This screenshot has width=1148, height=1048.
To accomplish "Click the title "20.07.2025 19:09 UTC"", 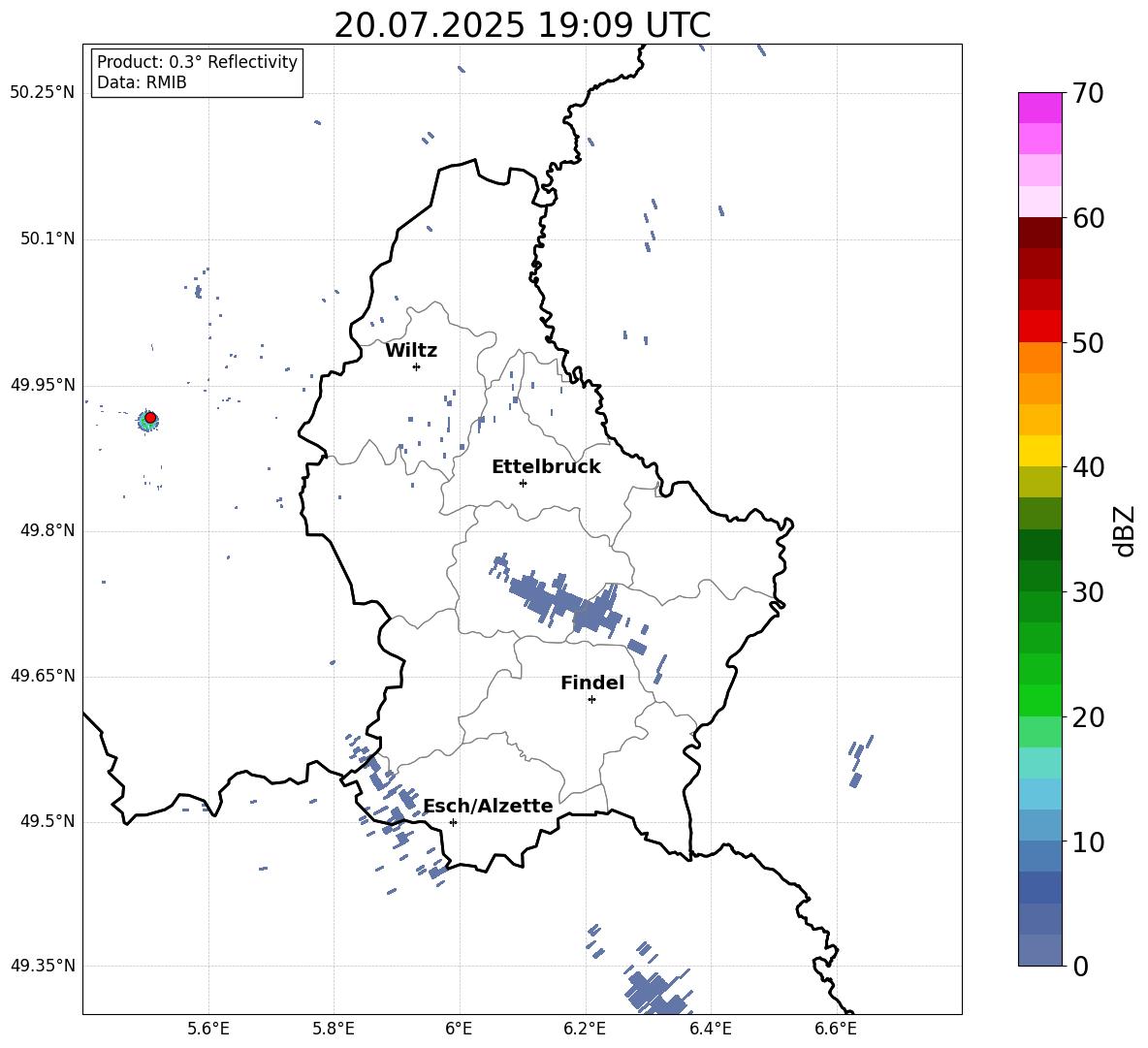I will [522, 25].
